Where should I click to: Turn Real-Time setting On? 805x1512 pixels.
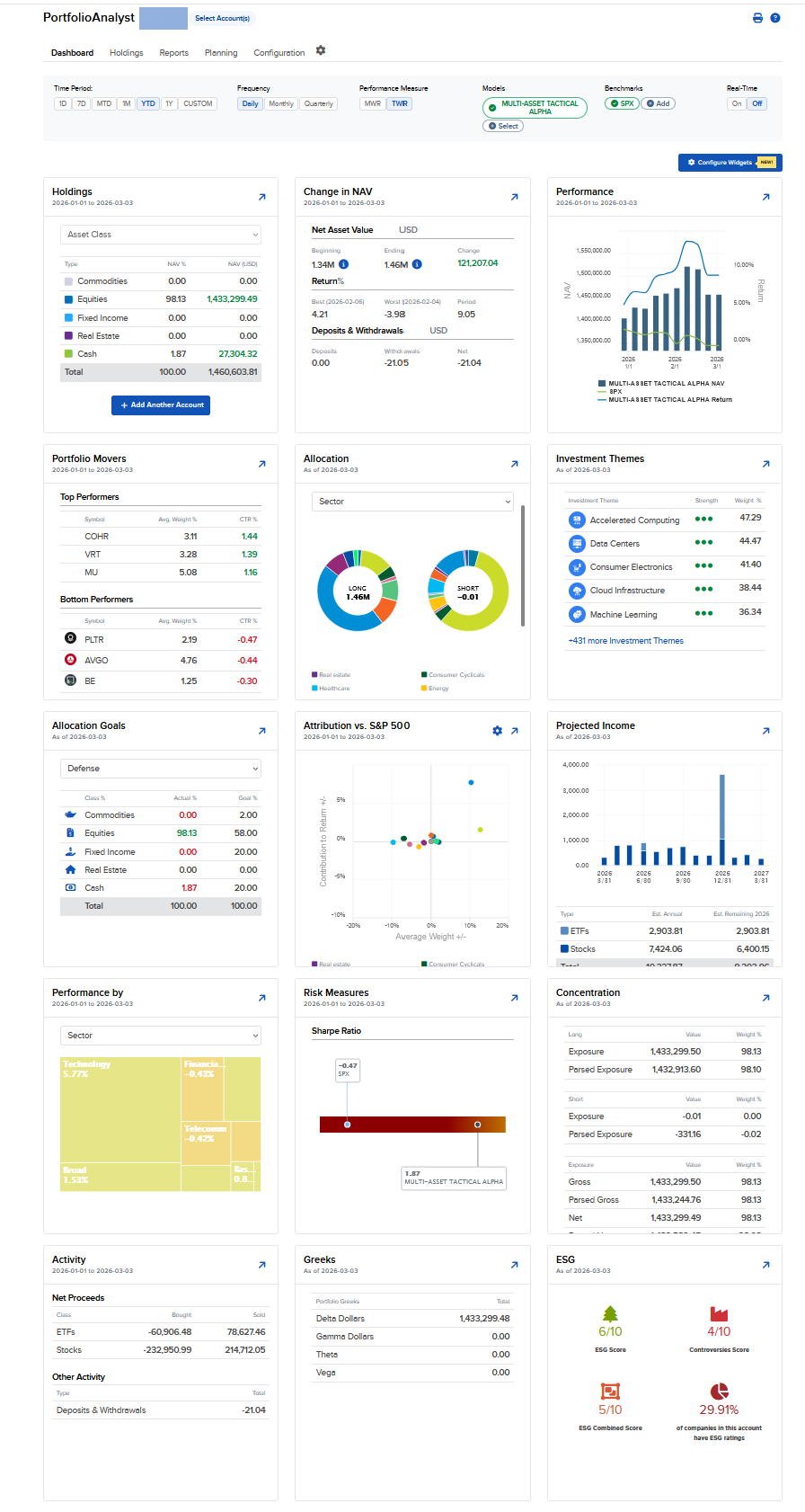coord(737,103)
